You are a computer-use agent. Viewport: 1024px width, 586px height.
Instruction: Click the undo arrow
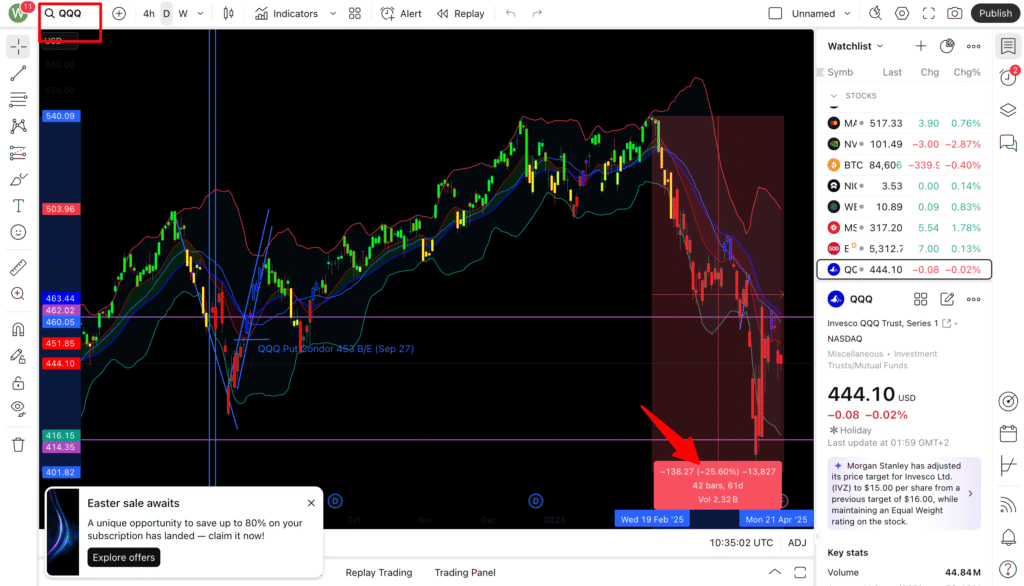tap(511, 14)
